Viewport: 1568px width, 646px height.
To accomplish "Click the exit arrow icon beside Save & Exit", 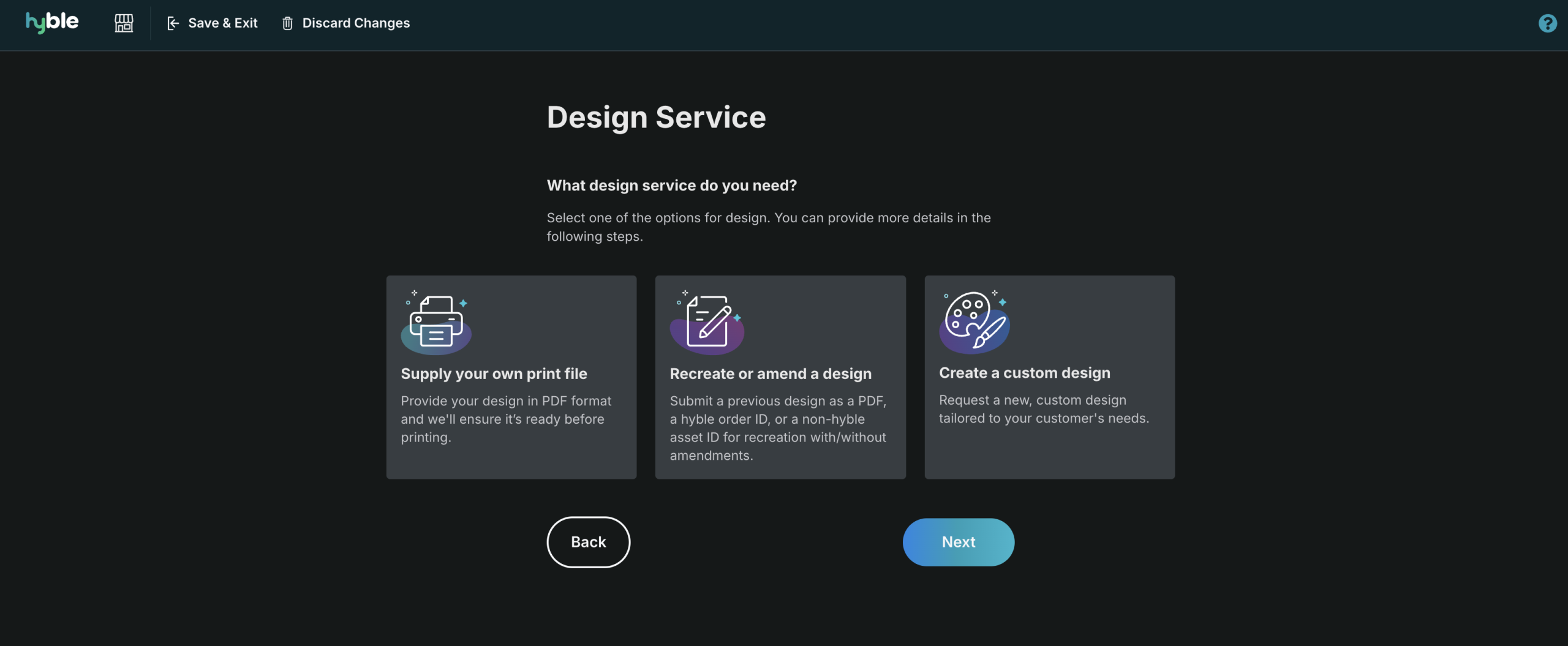I will (x=173, y=23).
